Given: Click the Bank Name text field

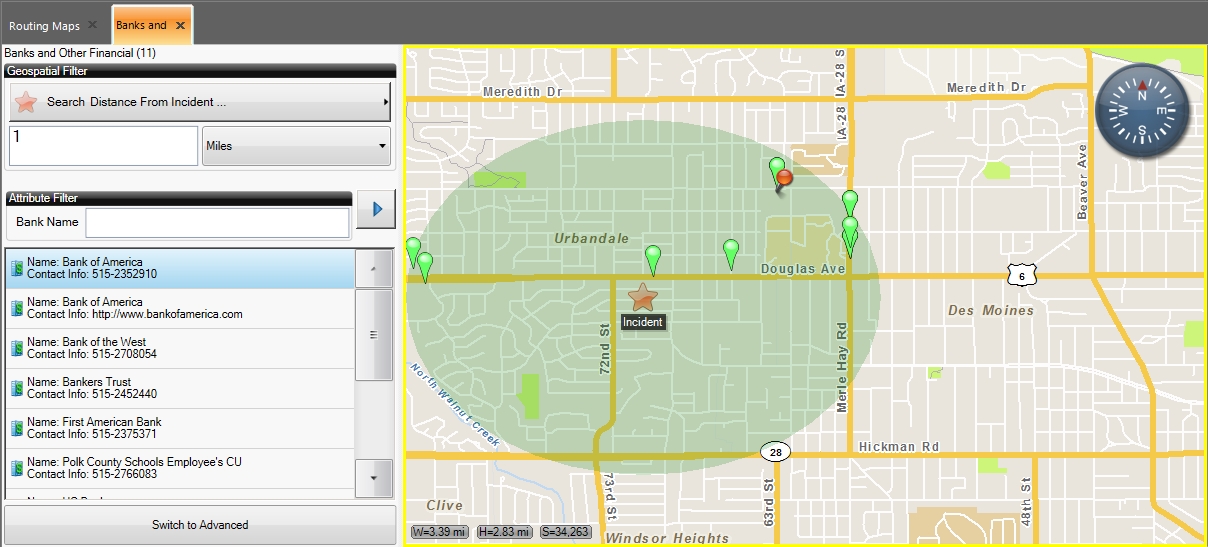Looking at the screenshot, I should (x=217, y=222).
